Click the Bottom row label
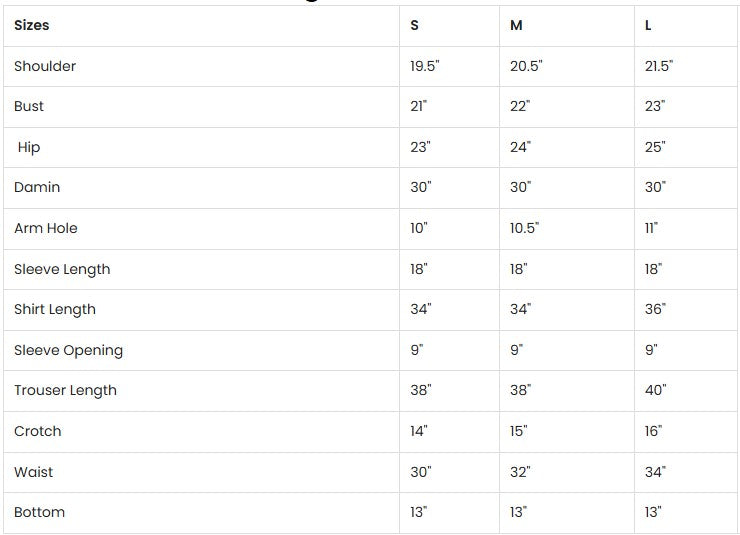 click(40, 512)
